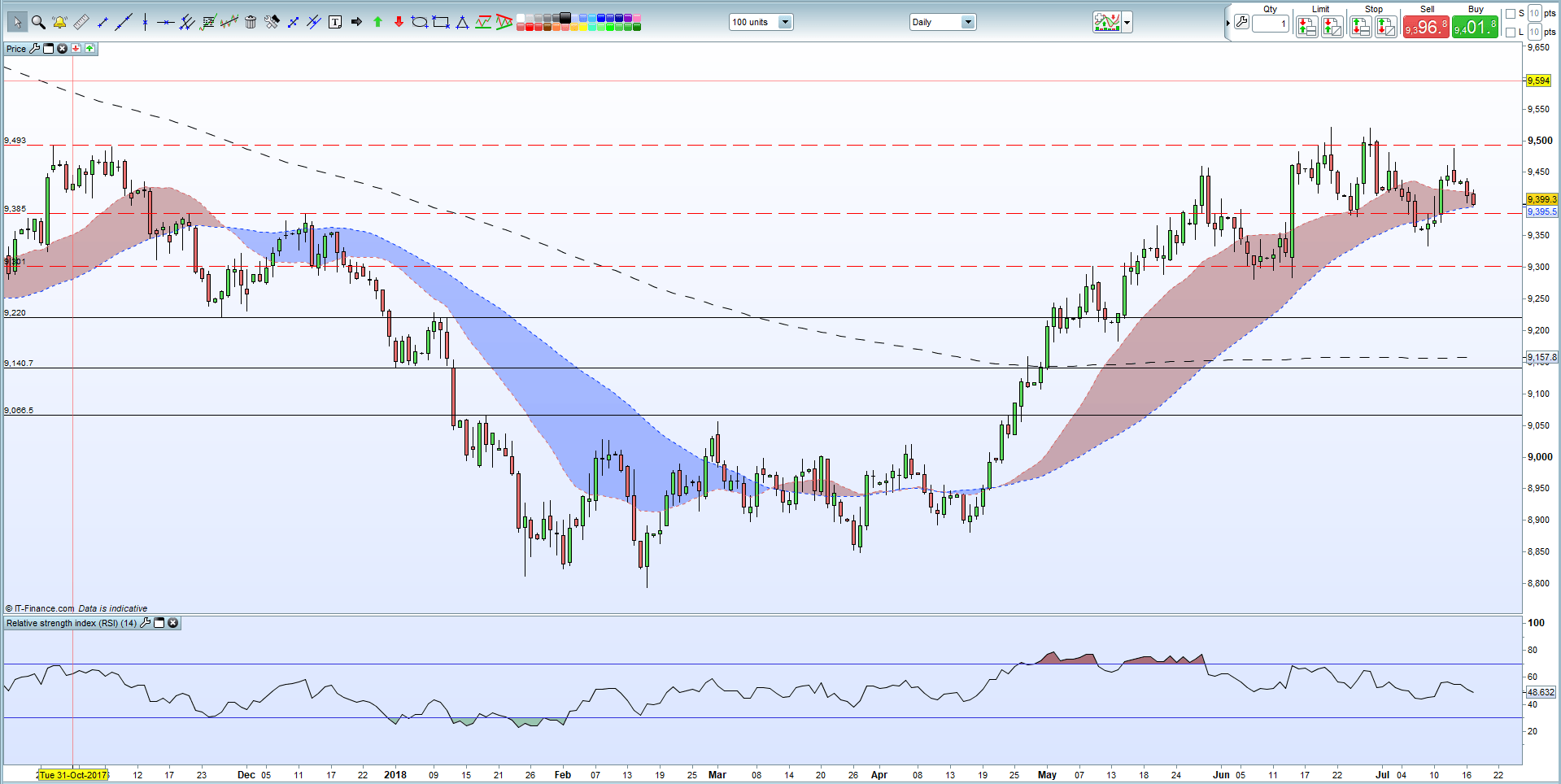Remove the RSI indicator with X icon
Image resolution: width=1561 pixels, height=784 pixels.
tap(172, 623)
